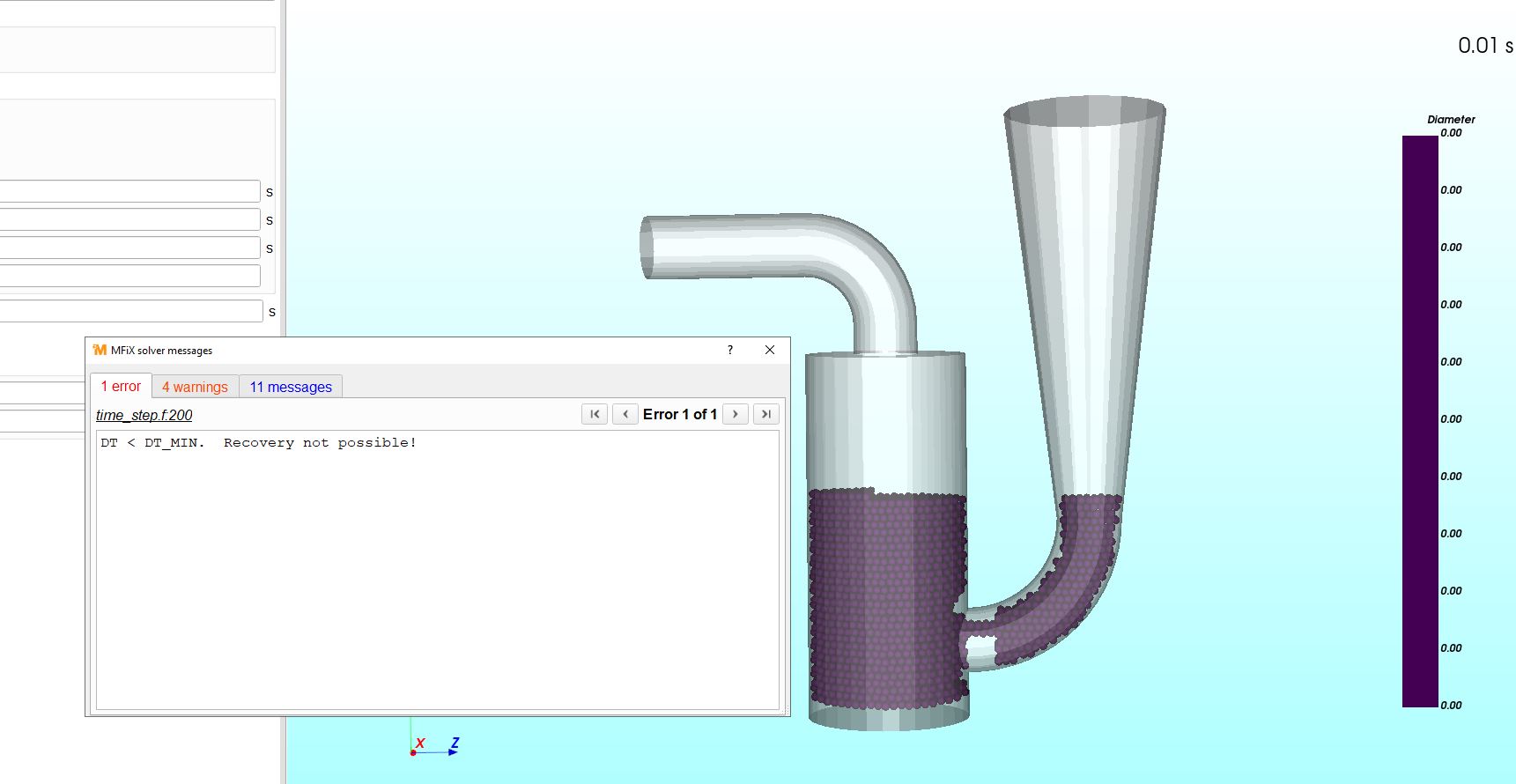Advance to the next error
The image size is (1516, 784).
click(x=736, y=414)
